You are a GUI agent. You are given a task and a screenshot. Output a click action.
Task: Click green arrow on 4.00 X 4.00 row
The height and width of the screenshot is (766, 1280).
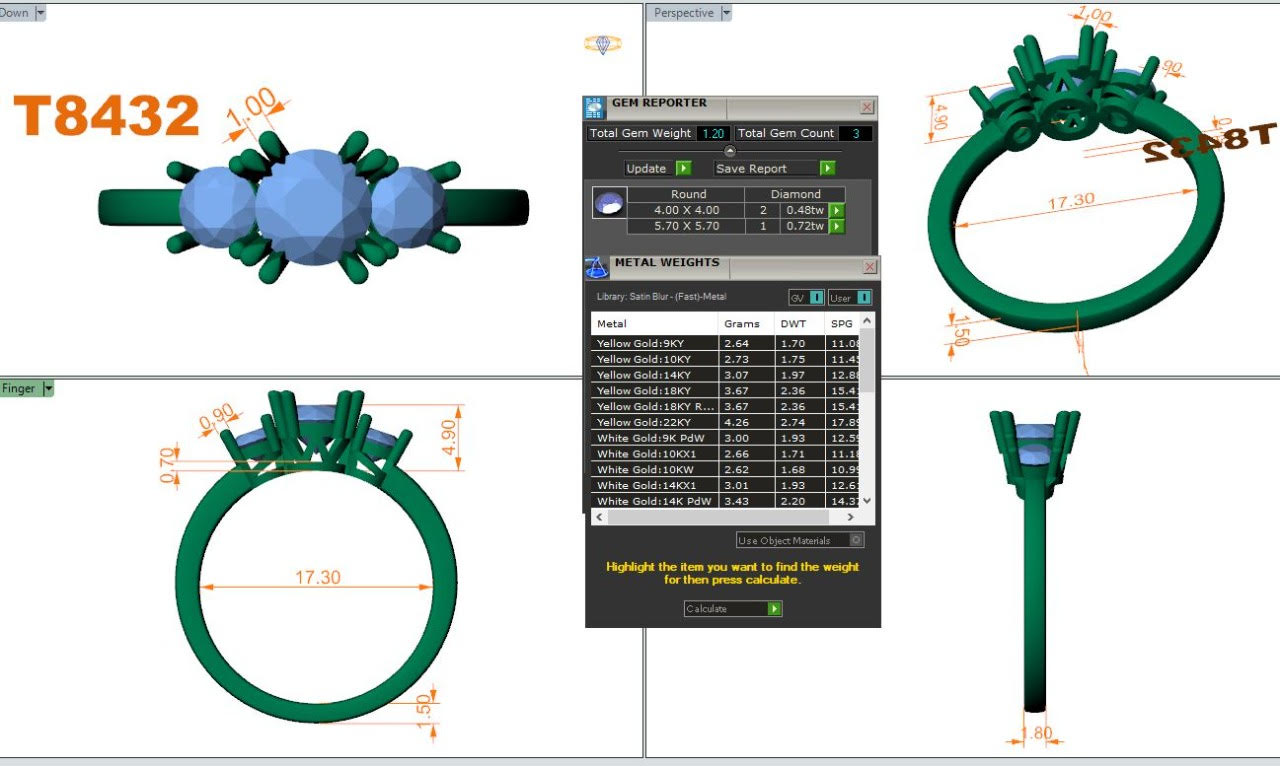tap(837, 210)
